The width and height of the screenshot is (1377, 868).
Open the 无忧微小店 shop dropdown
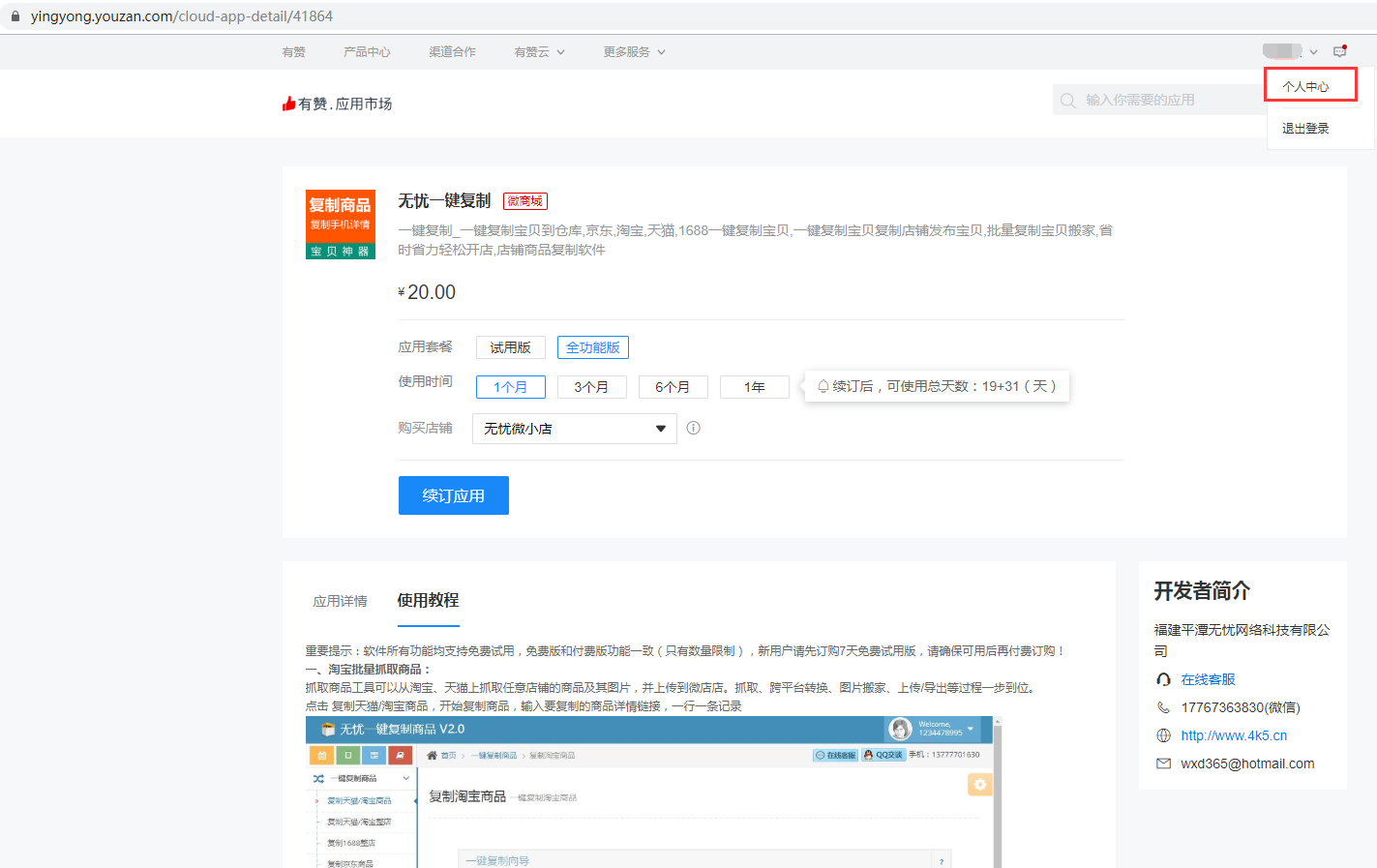[575, 429]
